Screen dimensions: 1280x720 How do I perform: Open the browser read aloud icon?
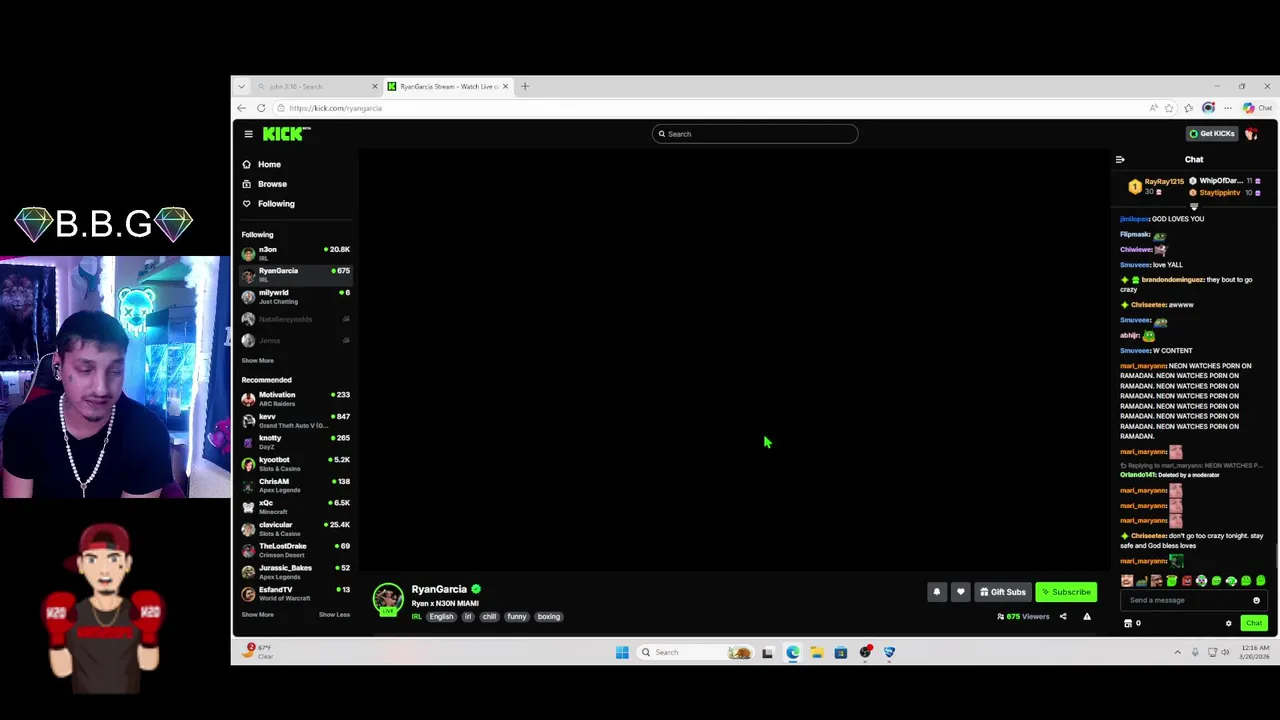pos(1153,108)
